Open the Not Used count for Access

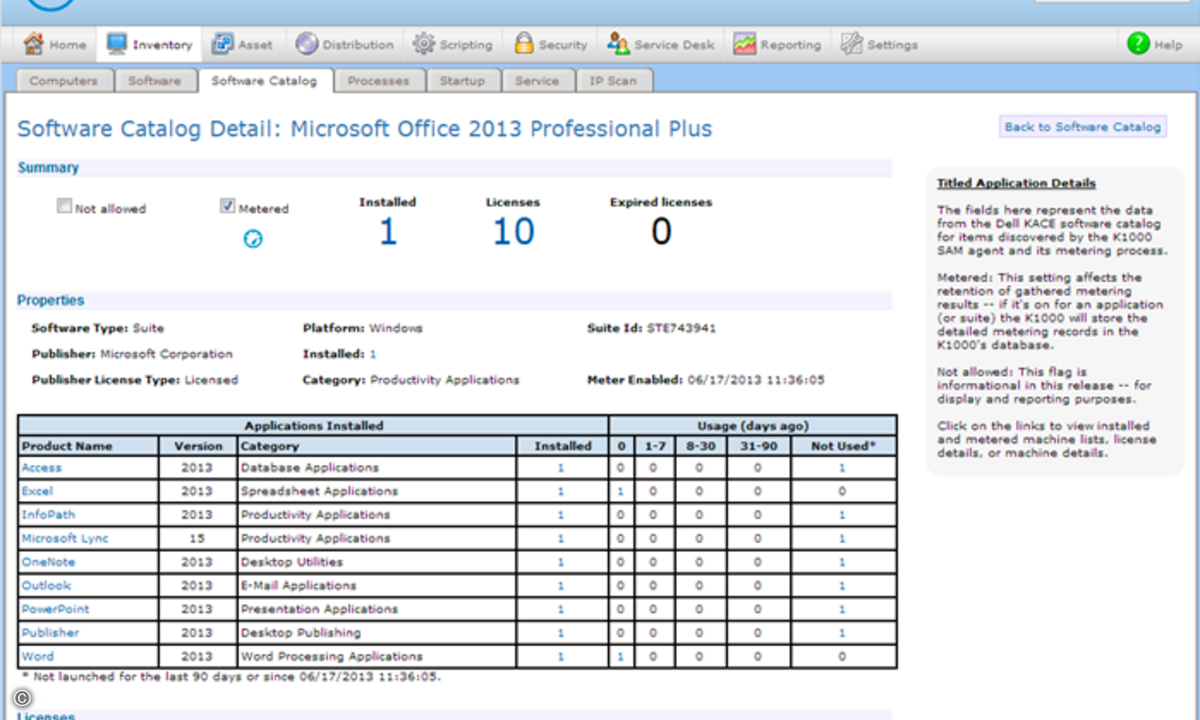coord(842,468)
